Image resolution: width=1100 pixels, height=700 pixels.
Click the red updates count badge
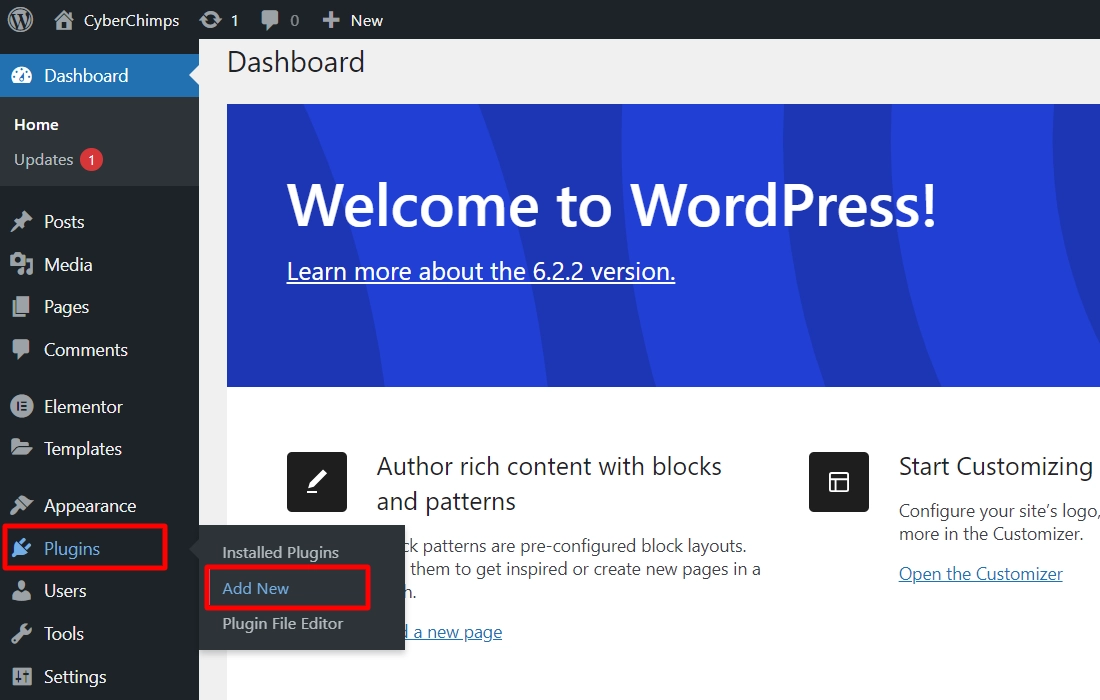[91, 160]
